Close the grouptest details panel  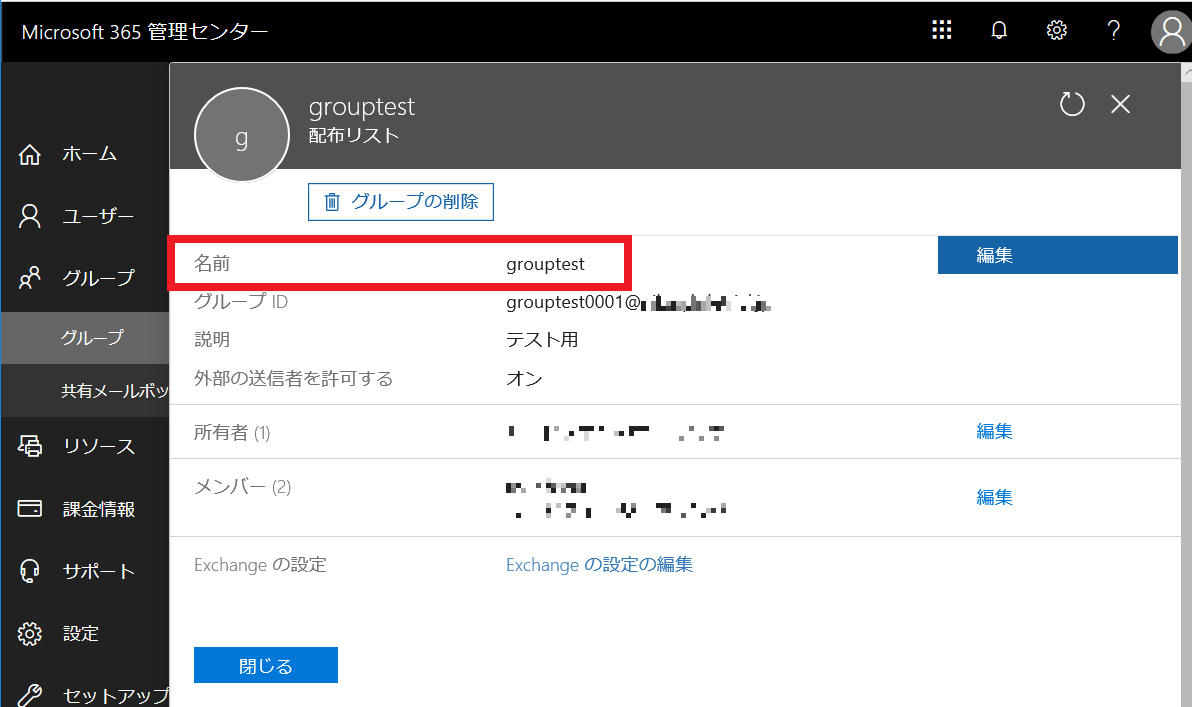1120,104
